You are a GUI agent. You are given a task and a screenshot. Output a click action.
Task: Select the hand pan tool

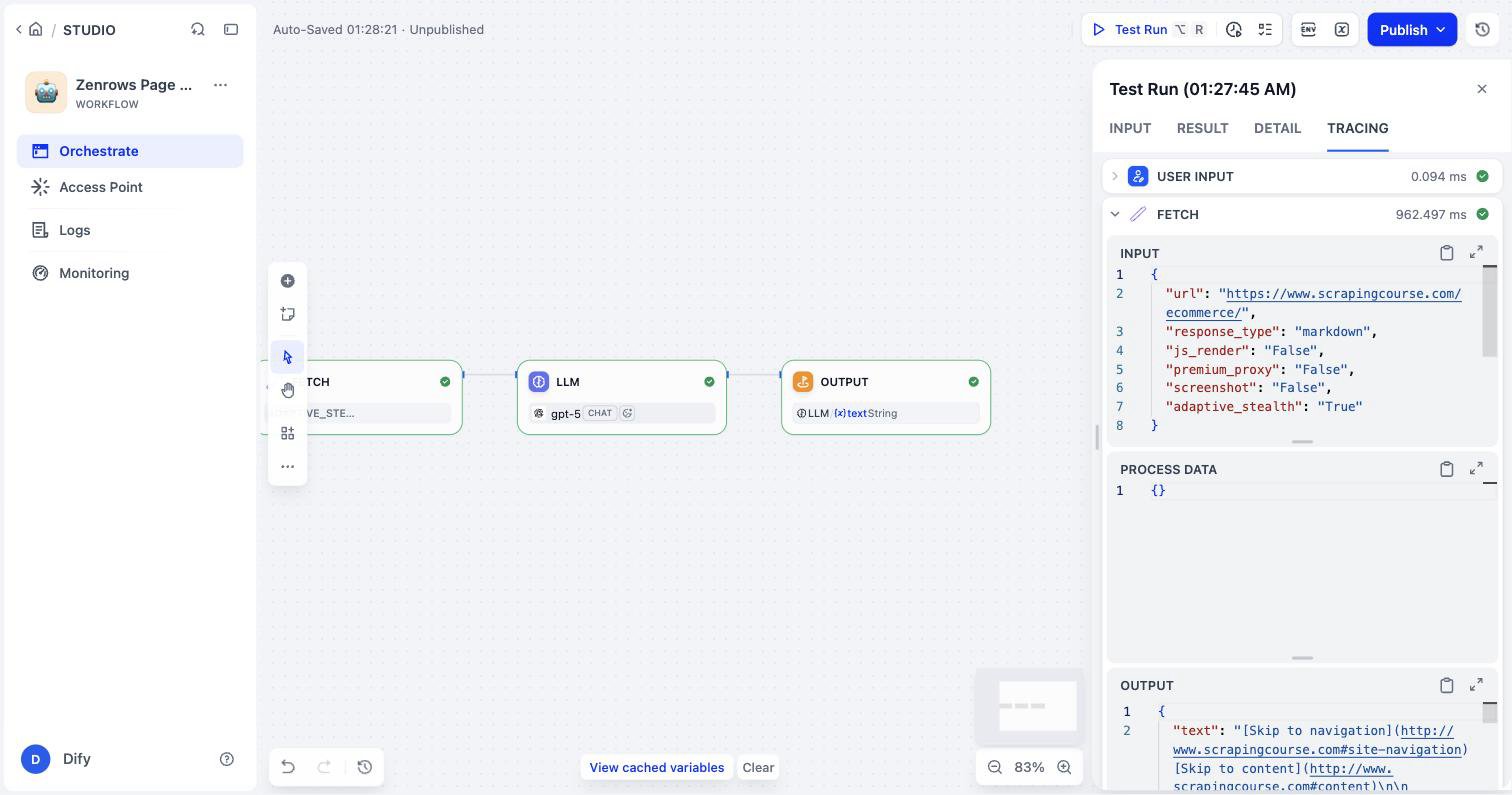pyautogui.click(x=288, y=390)
